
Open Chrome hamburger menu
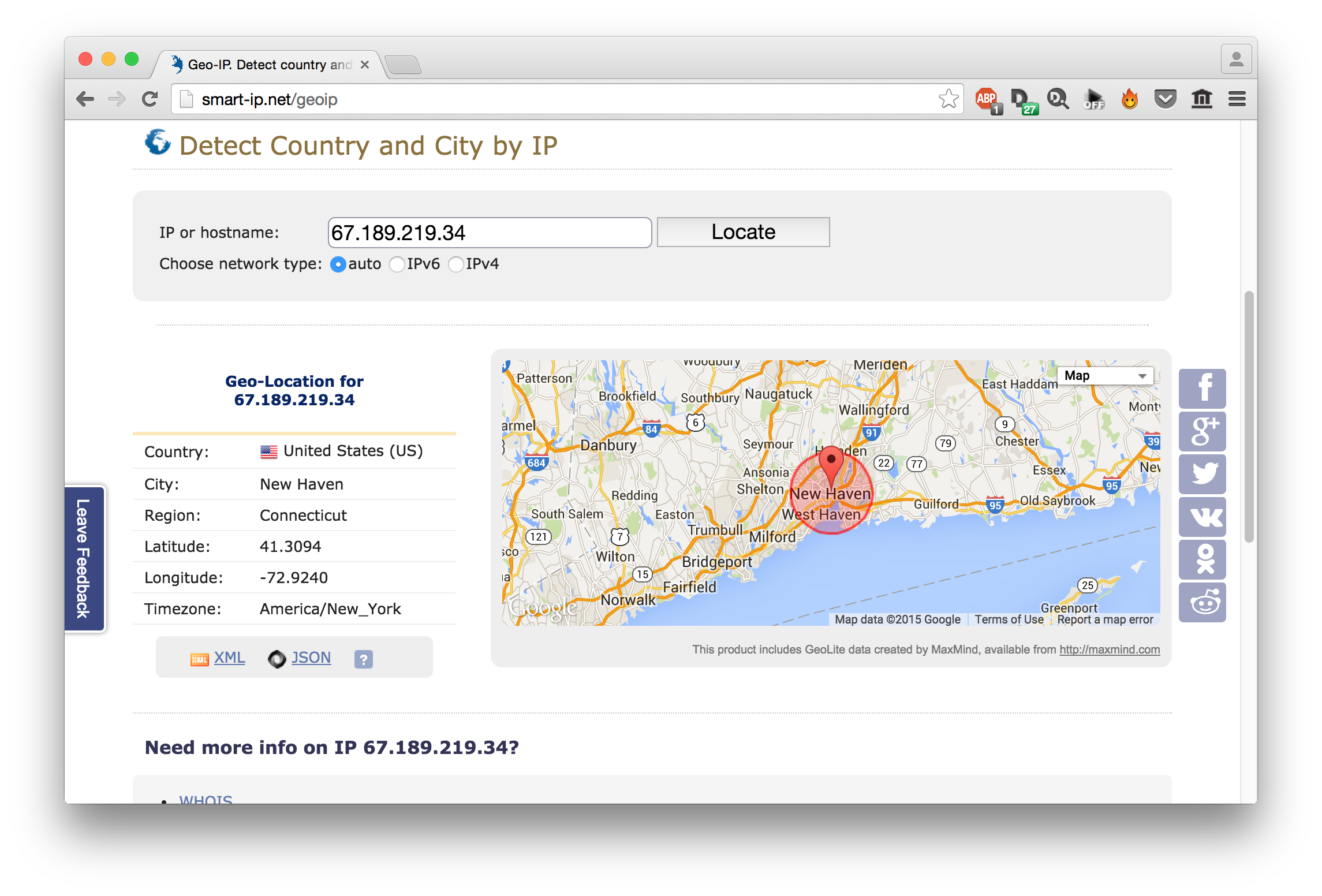tap(1237, 99)
